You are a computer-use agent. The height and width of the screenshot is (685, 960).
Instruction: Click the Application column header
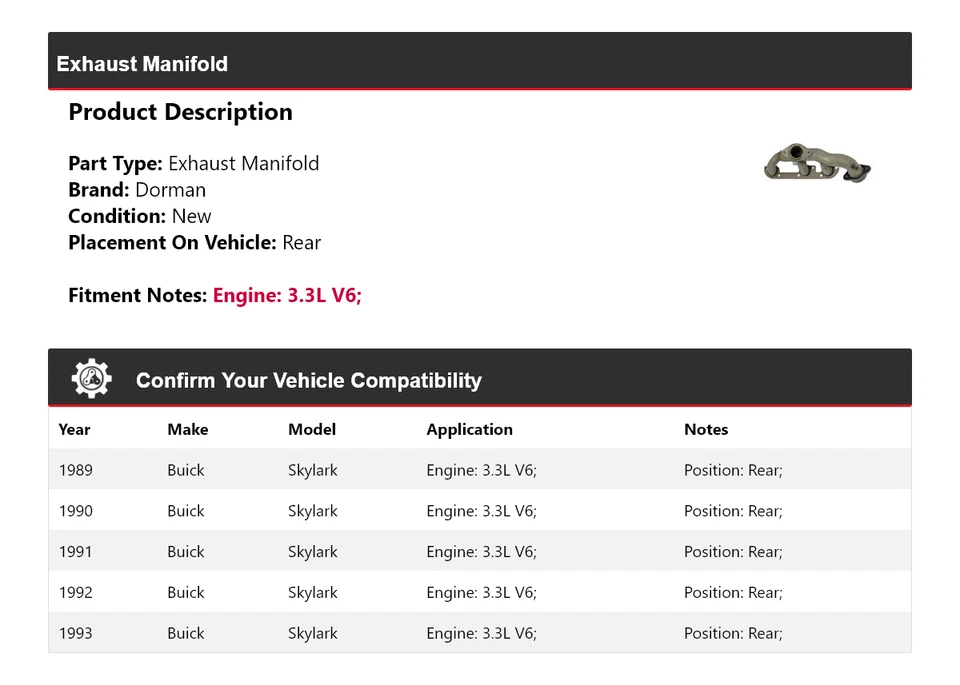click(x=469, y=429)
